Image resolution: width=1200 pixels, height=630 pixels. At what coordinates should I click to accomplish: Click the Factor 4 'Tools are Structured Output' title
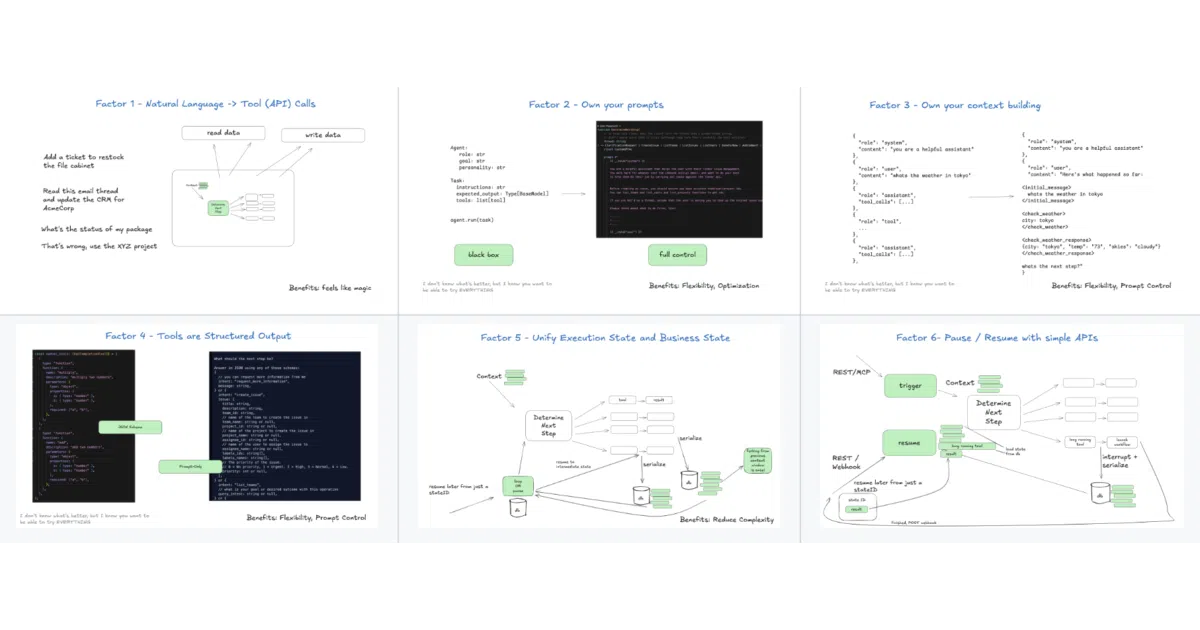[x=198, y=336]
